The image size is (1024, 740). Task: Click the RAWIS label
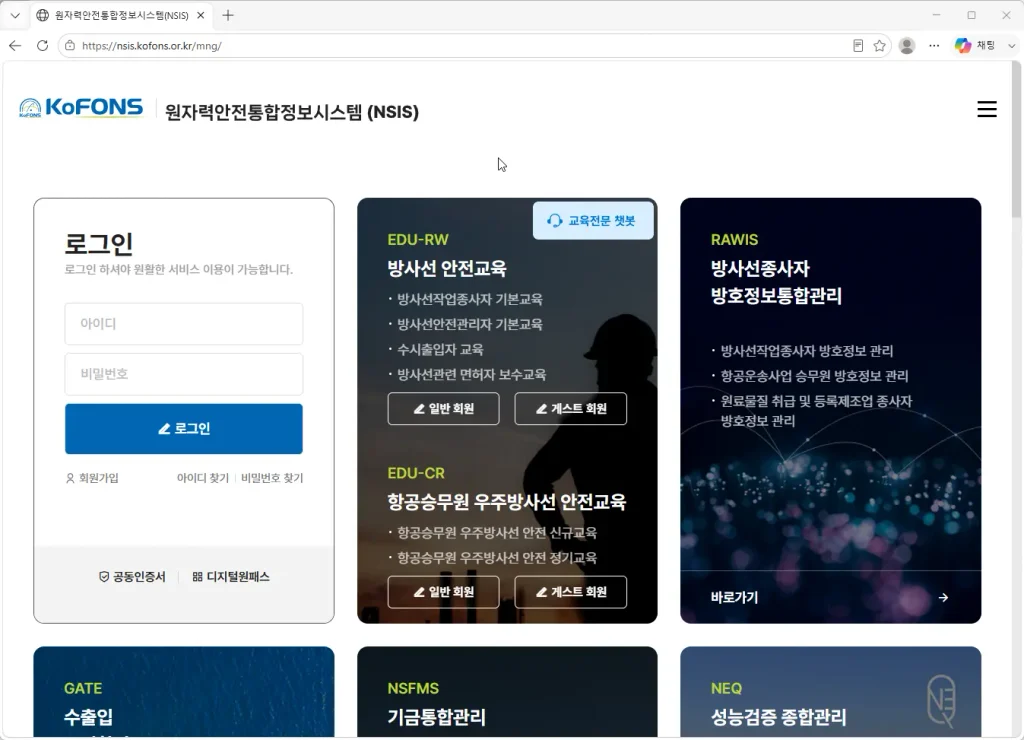[734, 240]
